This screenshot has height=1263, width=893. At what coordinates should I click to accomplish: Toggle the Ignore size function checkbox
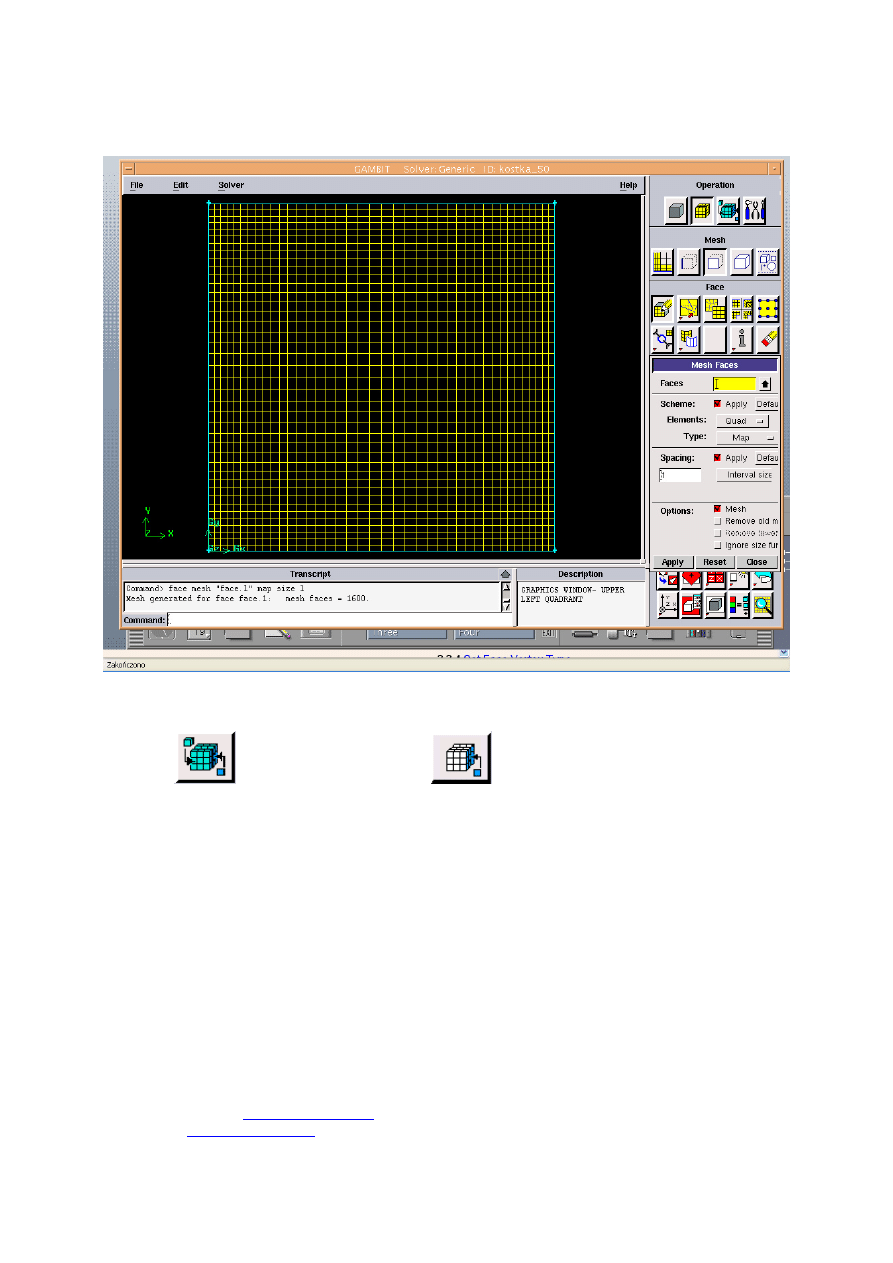click(717, 544)
